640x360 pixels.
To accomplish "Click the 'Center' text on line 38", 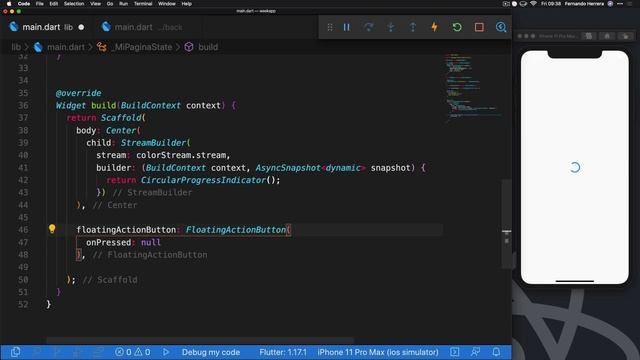I will point(121,131).
